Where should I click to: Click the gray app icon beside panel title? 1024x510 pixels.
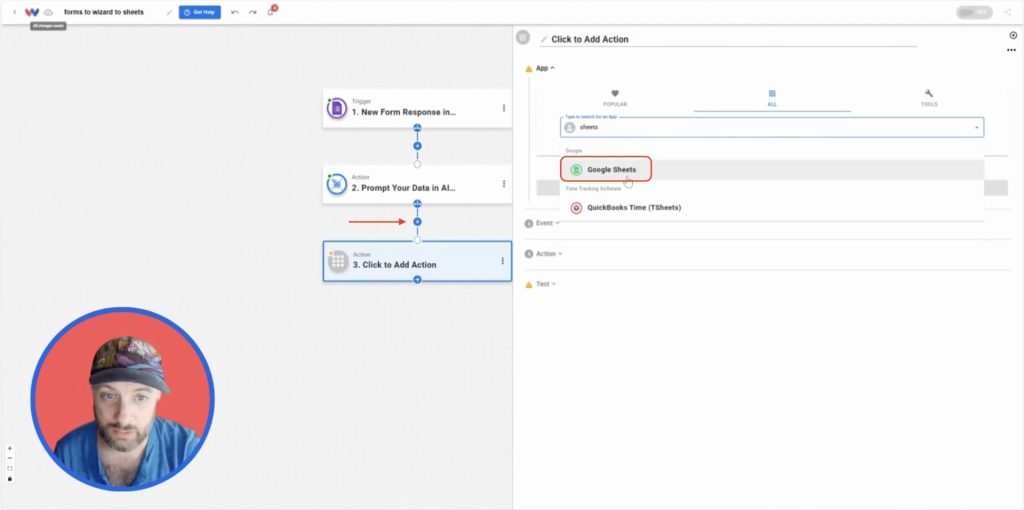pos(523,37)
